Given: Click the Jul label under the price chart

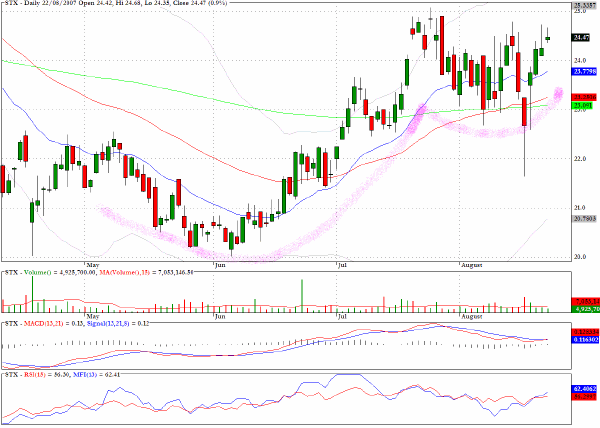Looking at the screenshot, I should pyautogui.click(x=342, y=265).
